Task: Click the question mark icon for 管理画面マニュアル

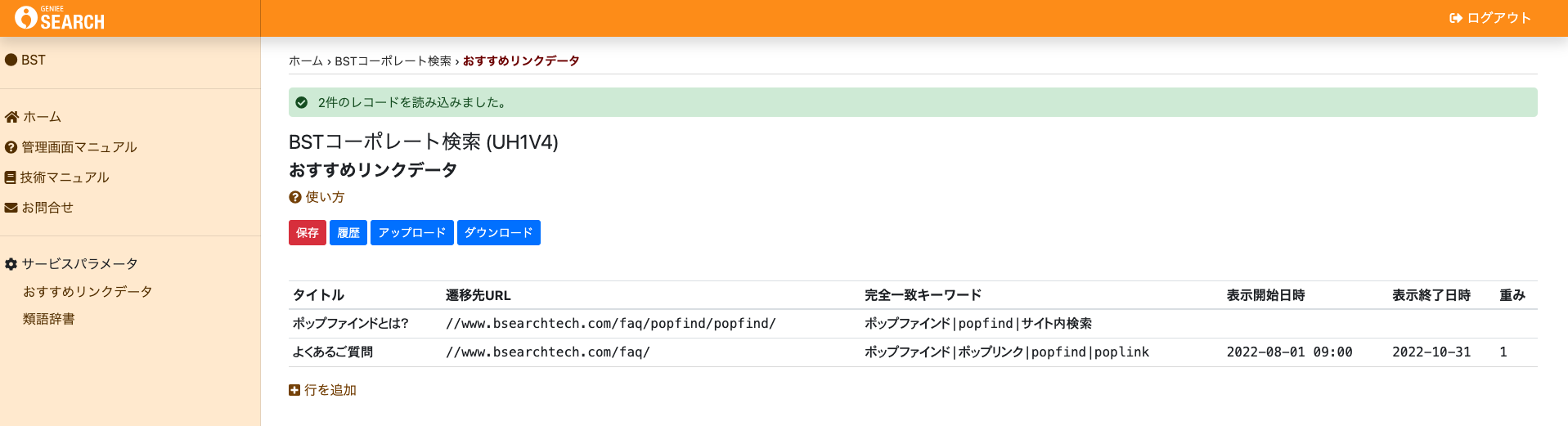Action: [11, 147]
